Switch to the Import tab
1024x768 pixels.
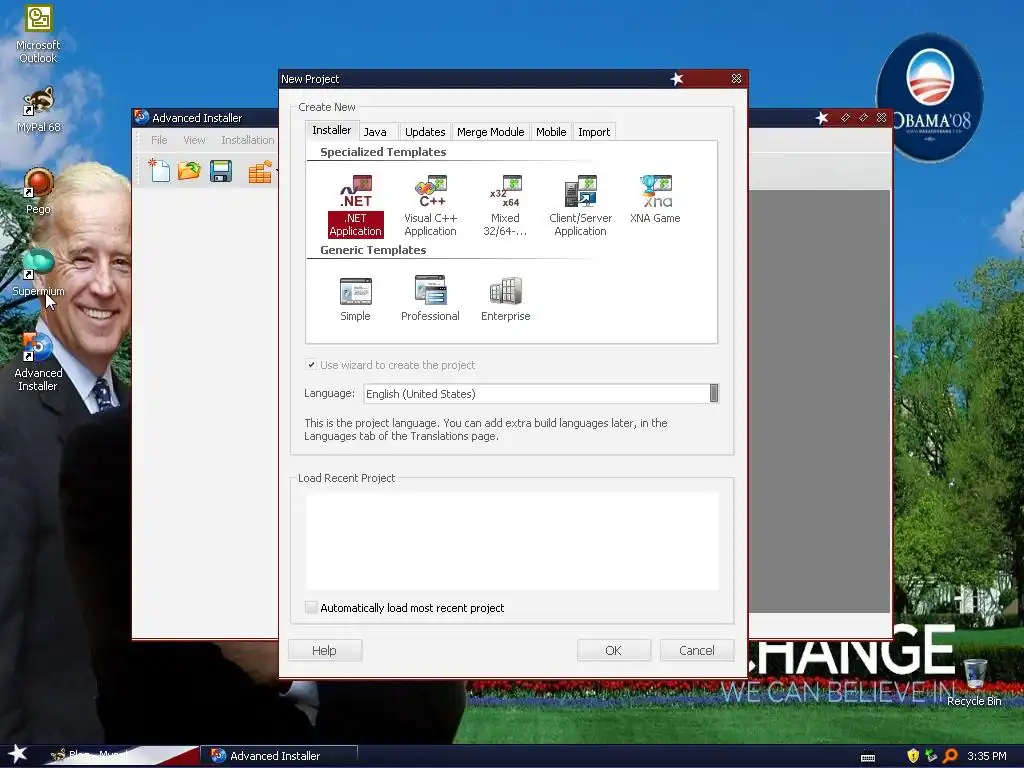(x=594, y=132)
